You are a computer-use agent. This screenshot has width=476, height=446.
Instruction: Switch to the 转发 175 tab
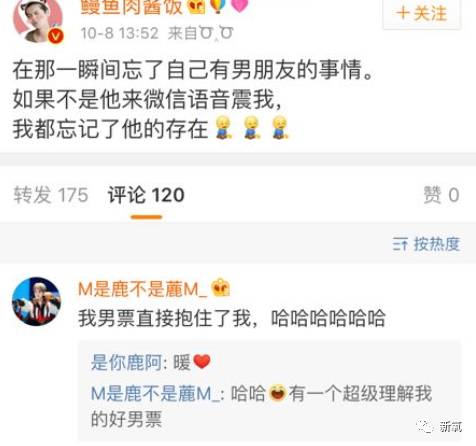pyautogui.click(x=51, y=195)
